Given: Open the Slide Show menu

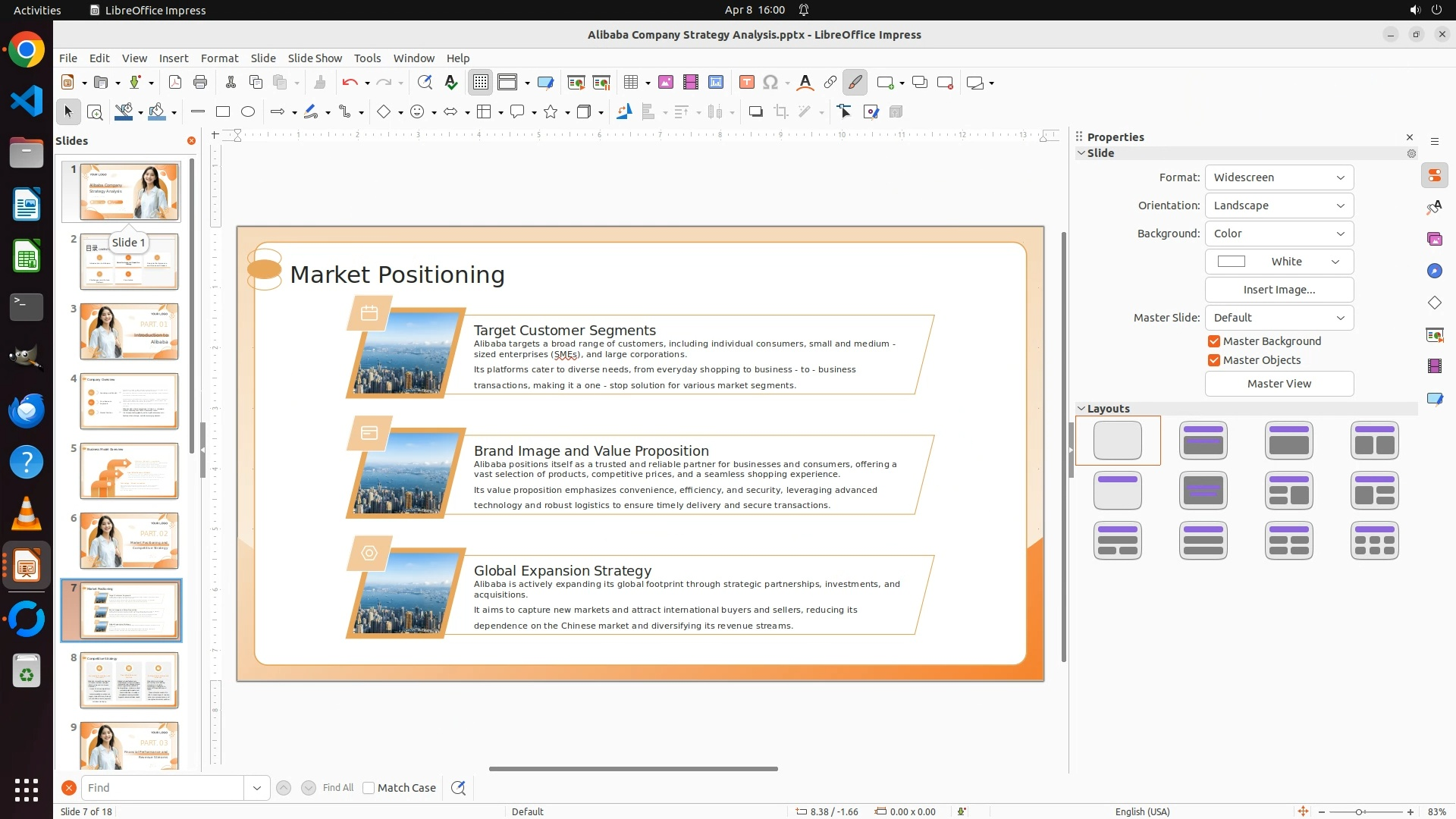Looking at the screenshot, I should point(315,58).
